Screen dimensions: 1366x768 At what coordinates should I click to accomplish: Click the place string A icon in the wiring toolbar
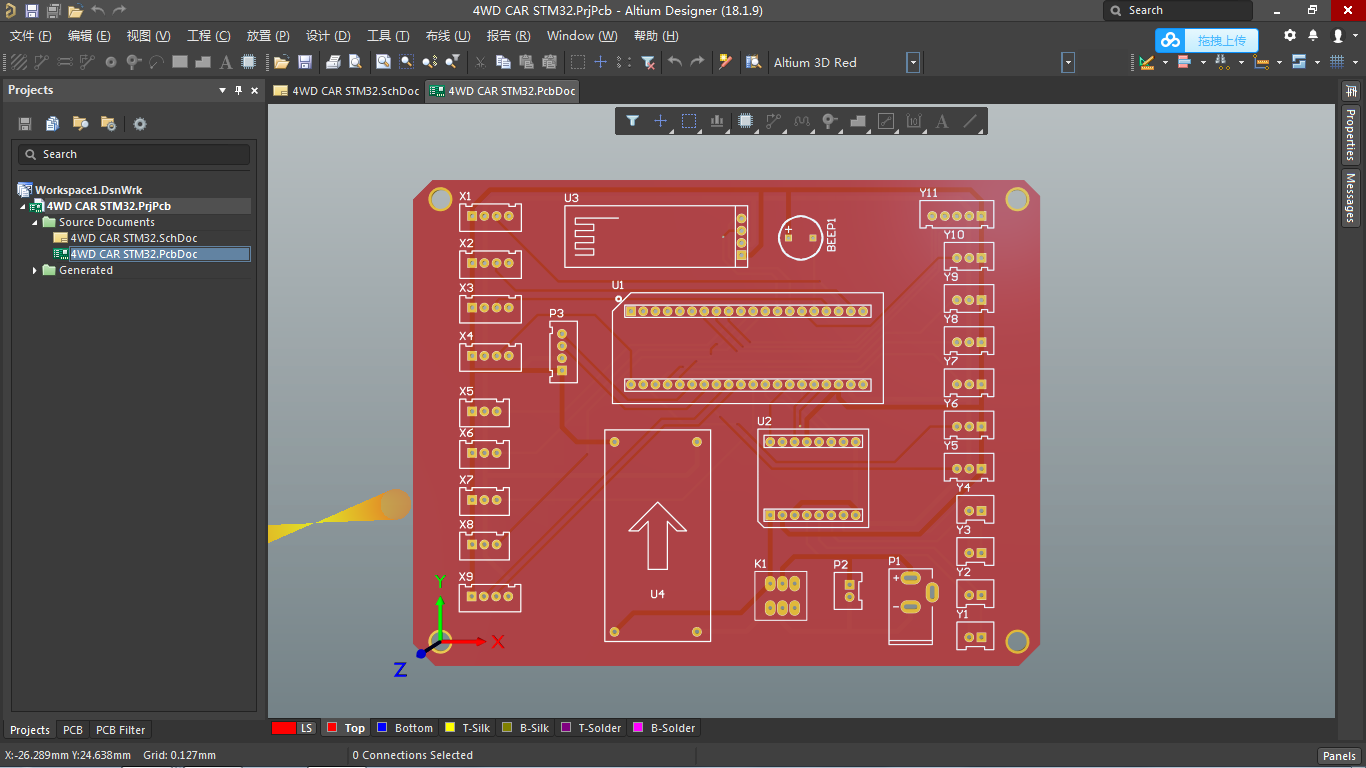226,62
